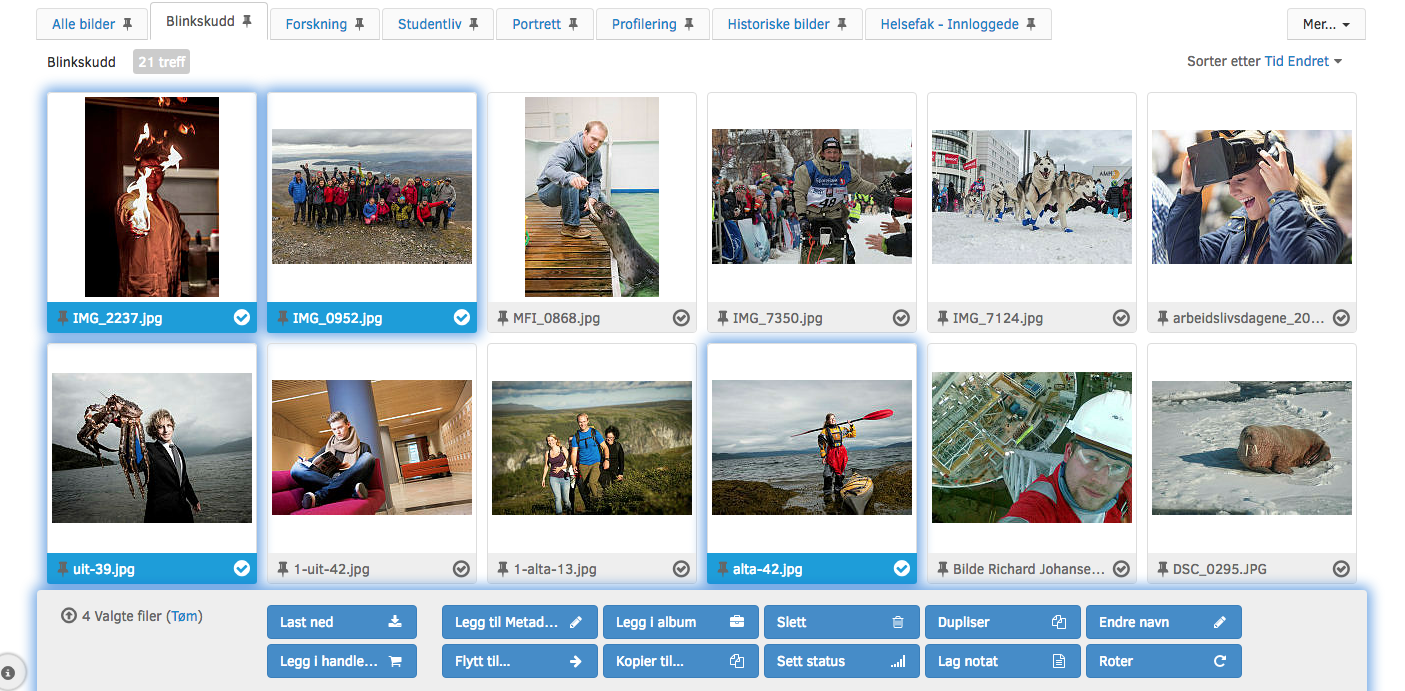Click the pin icon on the Blinkskudd tab
The height and width of the screenshot is (691, 1405).
(x=247, y=21)
